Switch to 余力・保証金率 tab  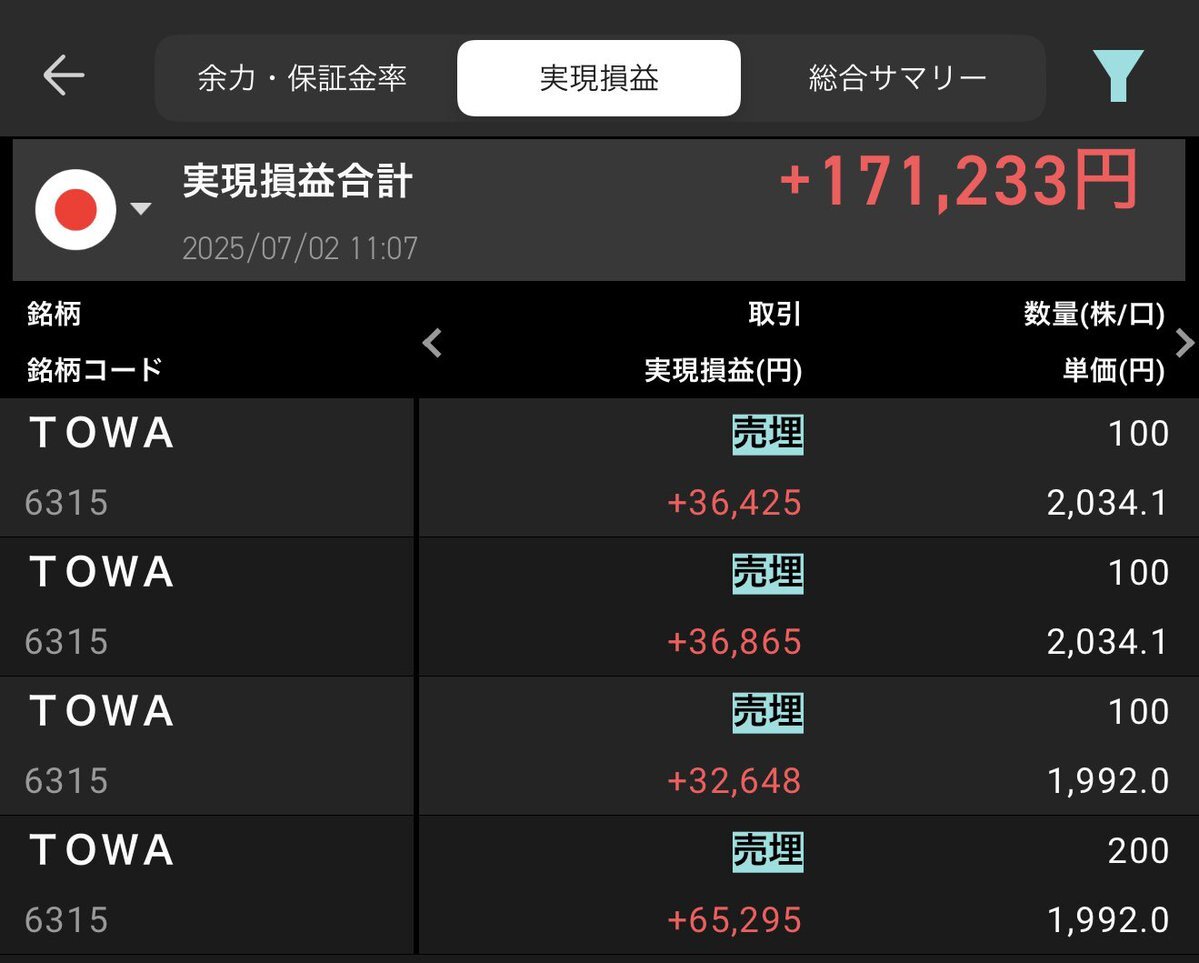coord(302,78)
